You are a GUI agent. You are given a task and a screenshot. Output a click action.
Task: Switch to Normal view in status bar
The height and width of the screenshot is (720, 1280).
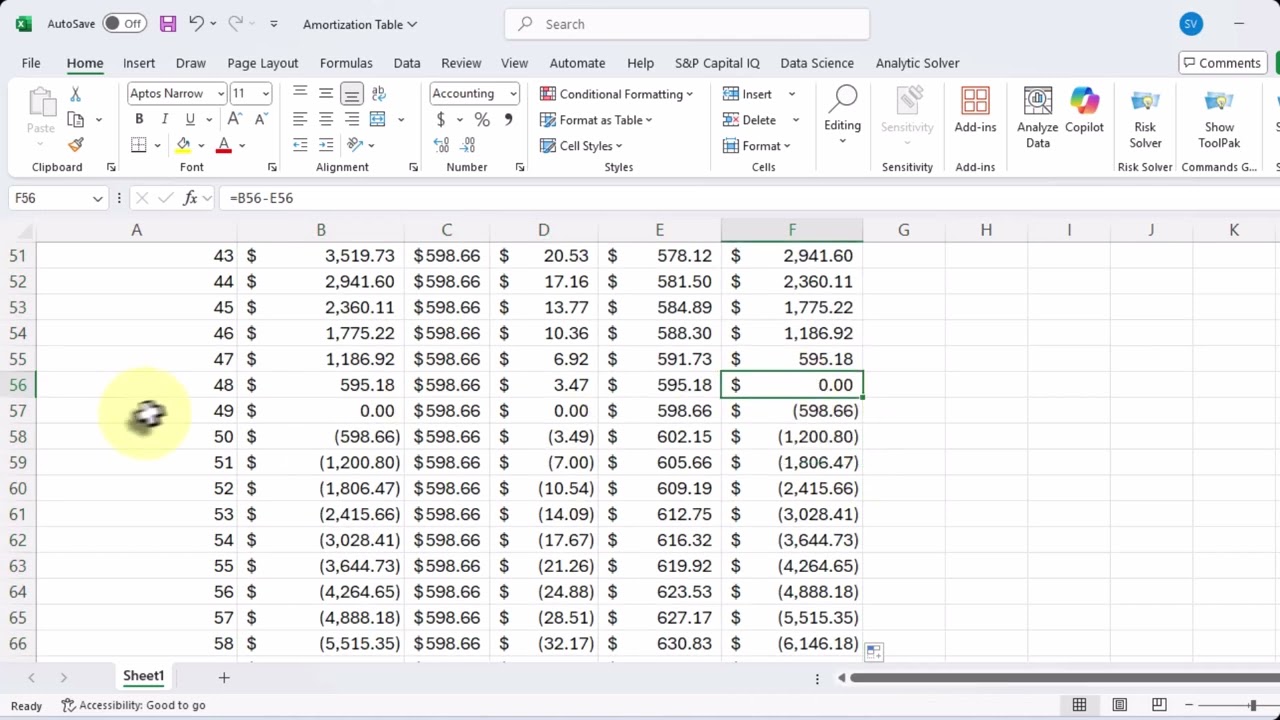[x=1079, y=705]
